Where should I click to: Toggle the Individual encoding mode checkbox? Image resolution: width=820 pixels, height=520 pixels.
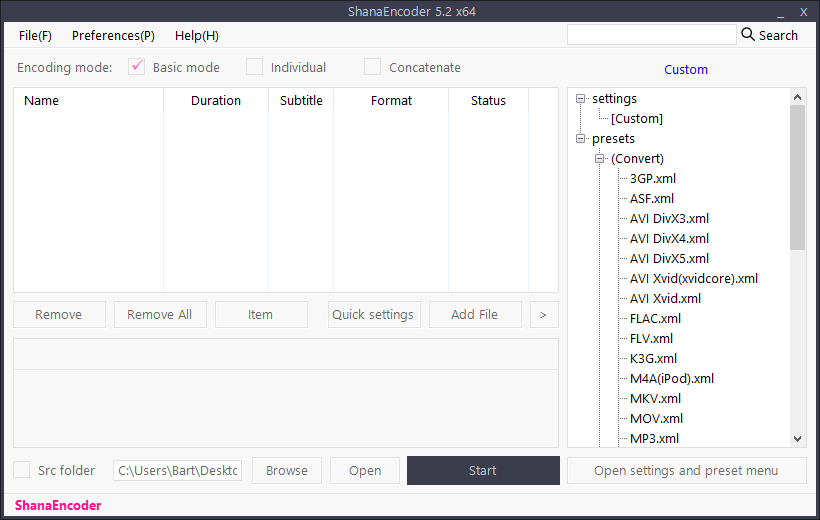coord(255,67)
